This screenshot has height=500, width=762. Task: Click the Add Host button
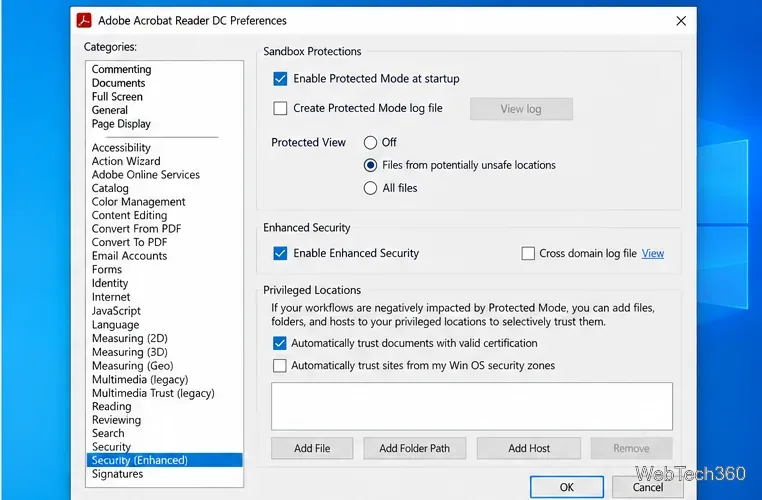click(529, 448)
